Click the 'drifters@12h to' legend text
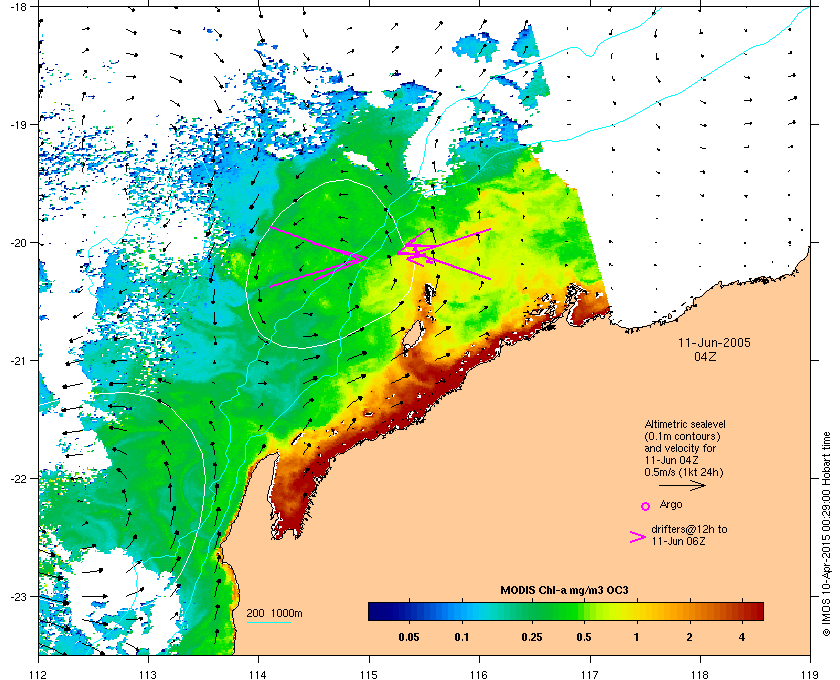 tap(689, 529)
